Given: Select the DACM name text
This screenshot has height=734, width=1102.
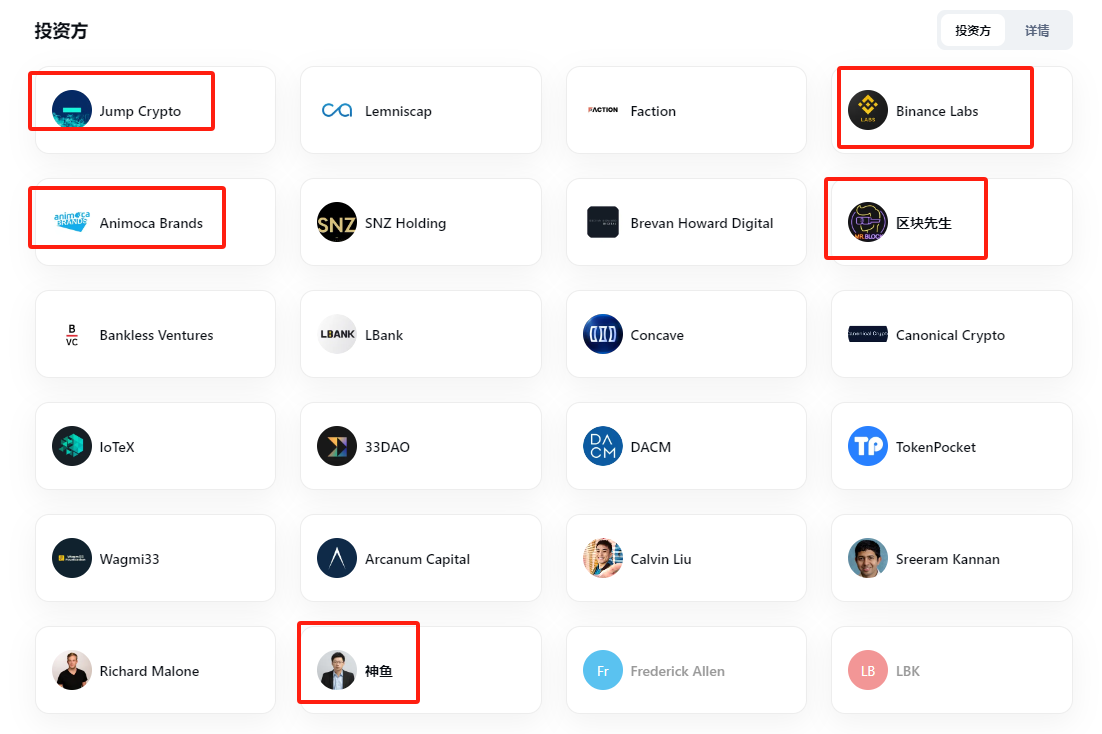Looking at the screenshot, I should [x=650, y=446].
